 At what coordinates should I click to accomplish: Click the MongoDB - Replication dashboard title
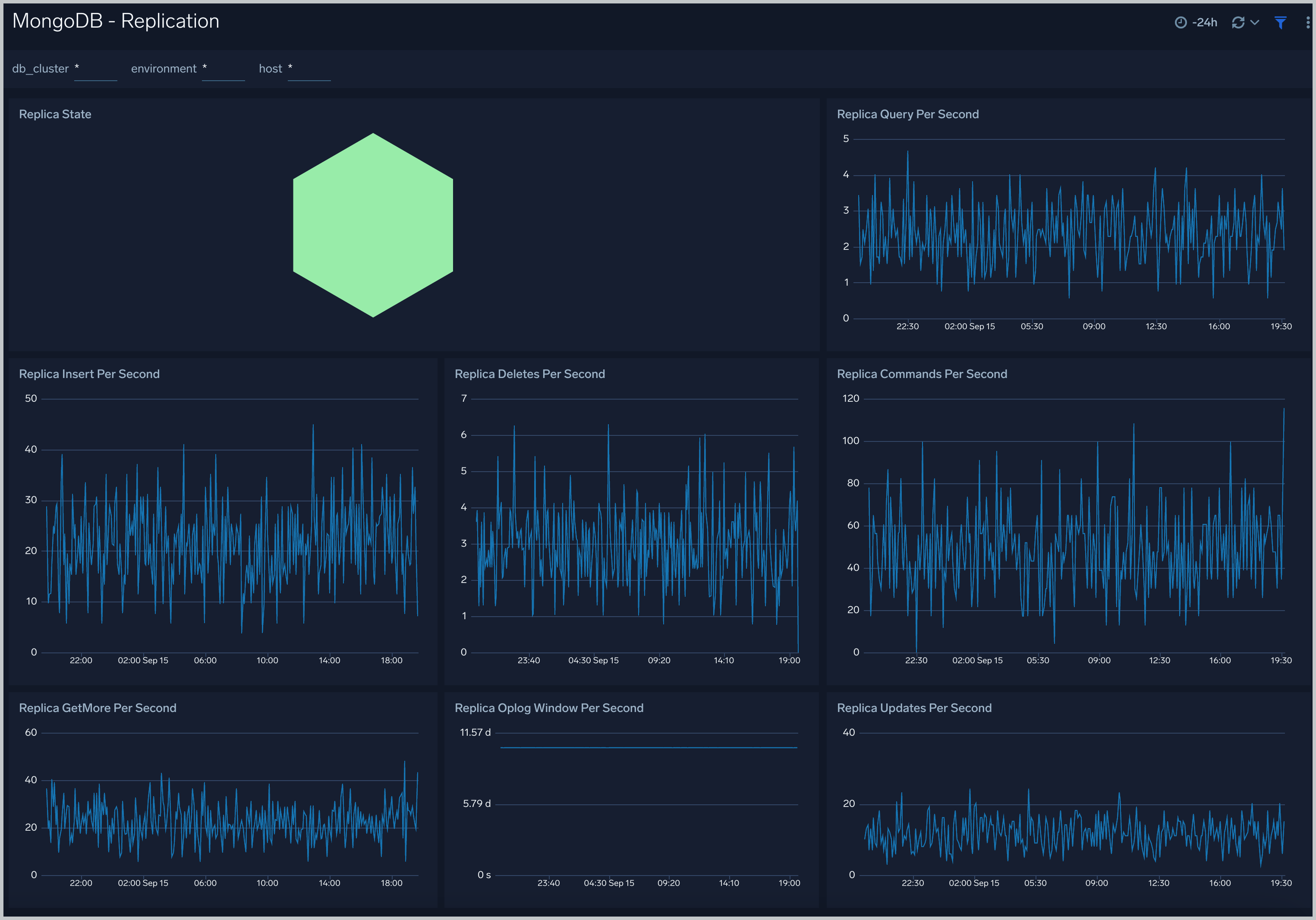point(116,21)
